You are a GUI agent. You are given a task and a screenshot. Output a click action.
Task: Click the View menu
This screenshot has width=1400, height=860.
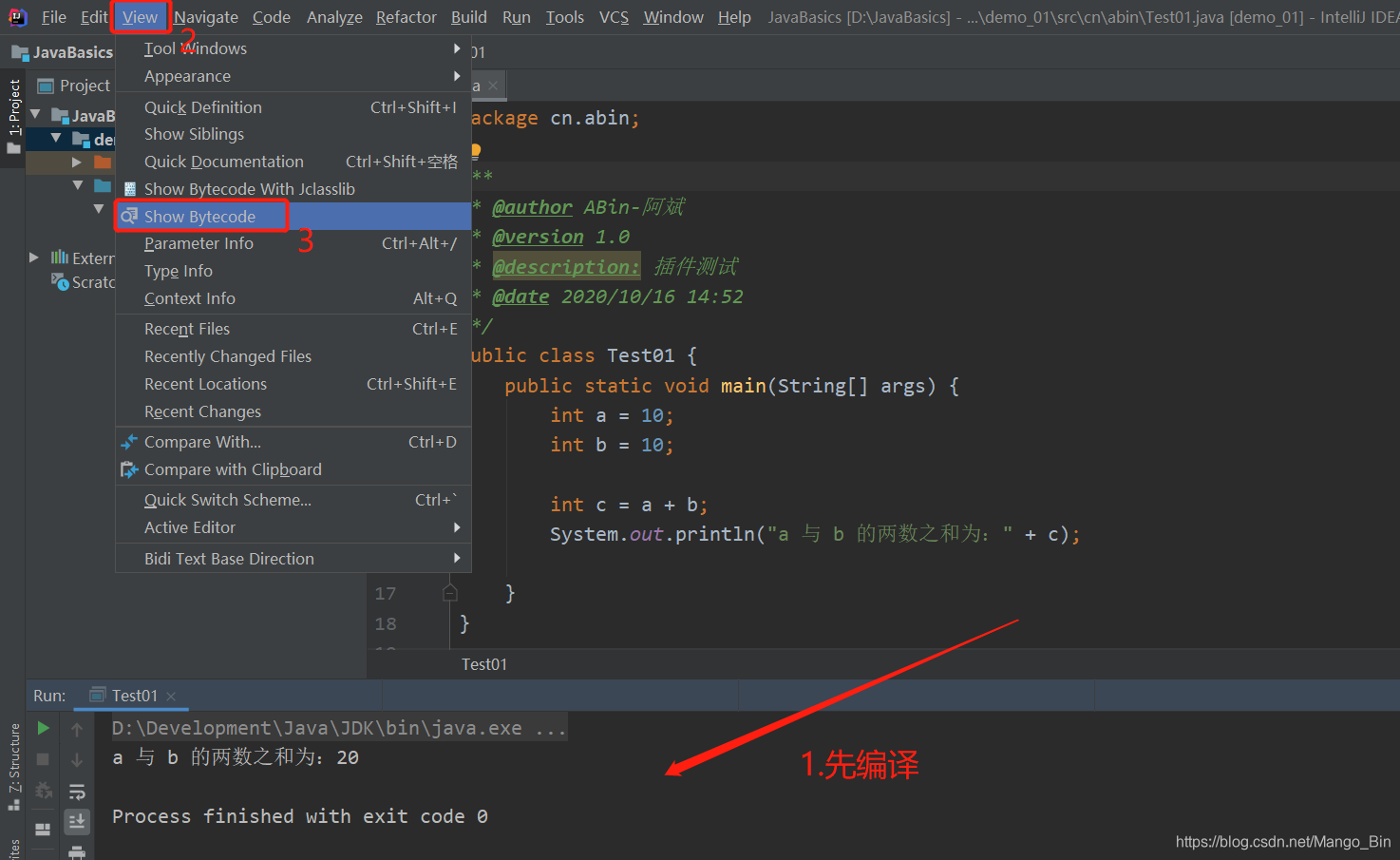pos(140,17)
